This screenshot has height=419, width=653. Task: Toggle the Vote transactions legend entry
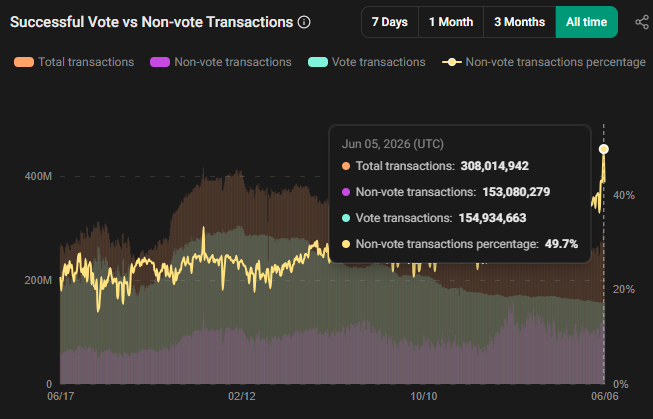point(366,62)
